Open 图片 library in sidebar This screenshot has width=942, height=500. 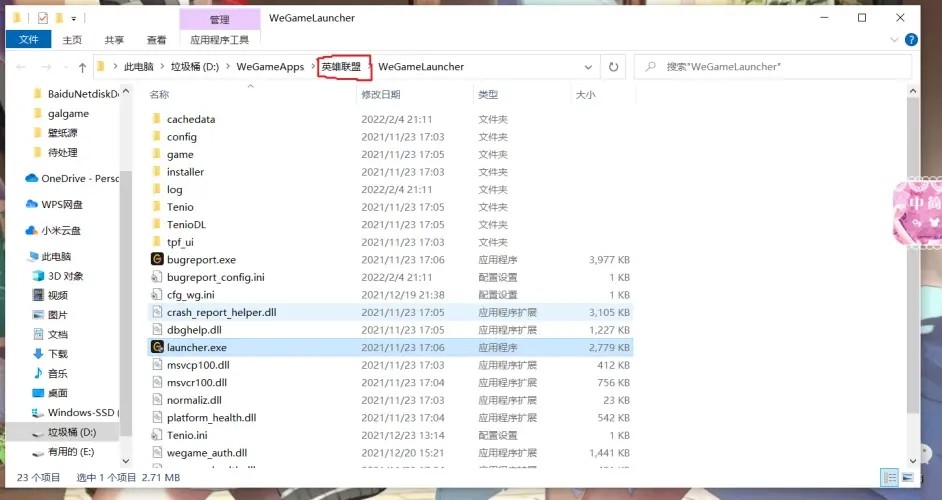[x=50, y=314]
